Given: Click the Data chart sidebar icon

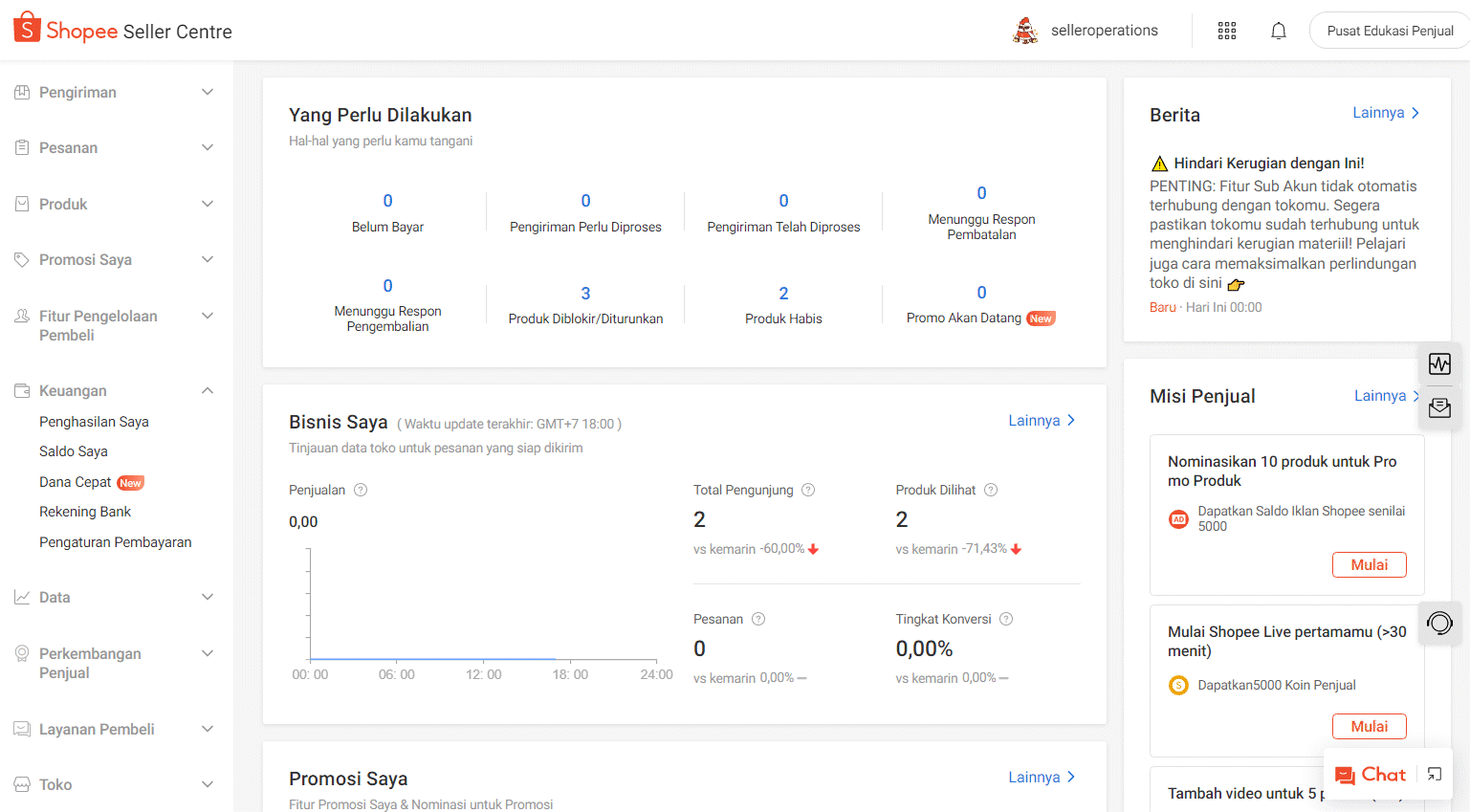Looking at the screenshot, I should [22, 597].
